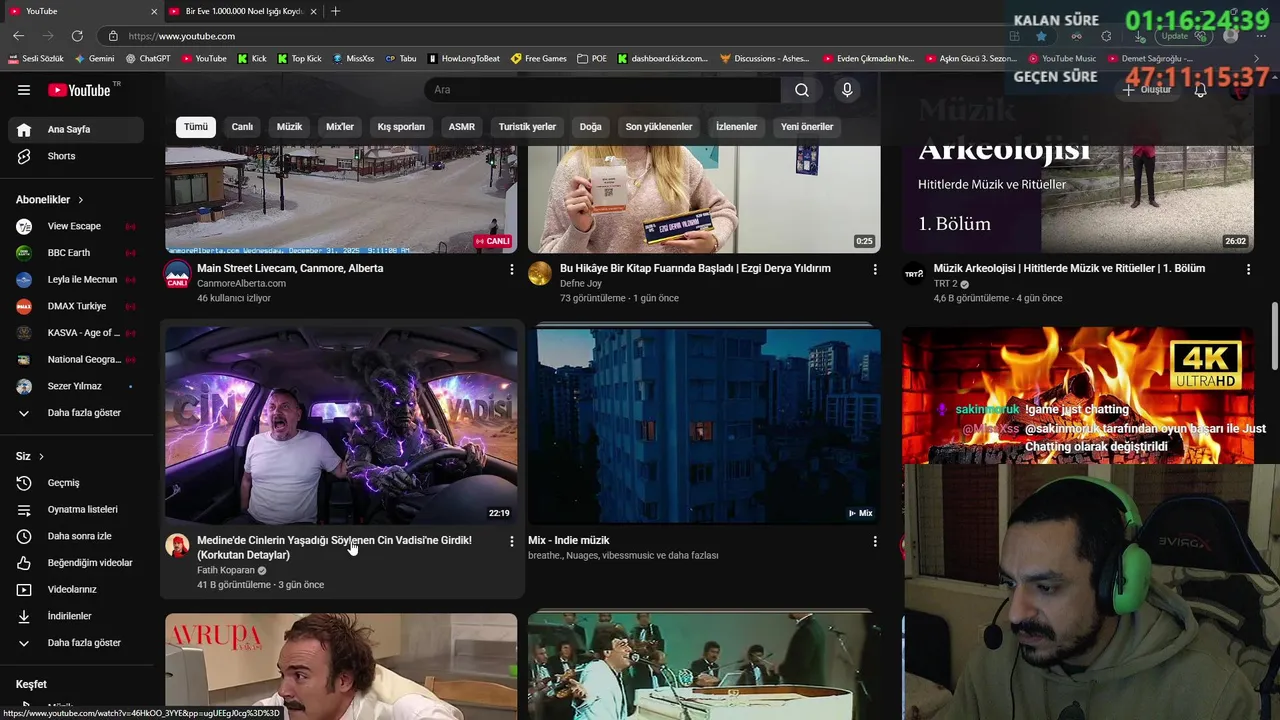Open Medine'de Cinlerin Yaşadığı video title
Image resolution: width=1280 pixels, height=720 pixels.
(334, 548)
